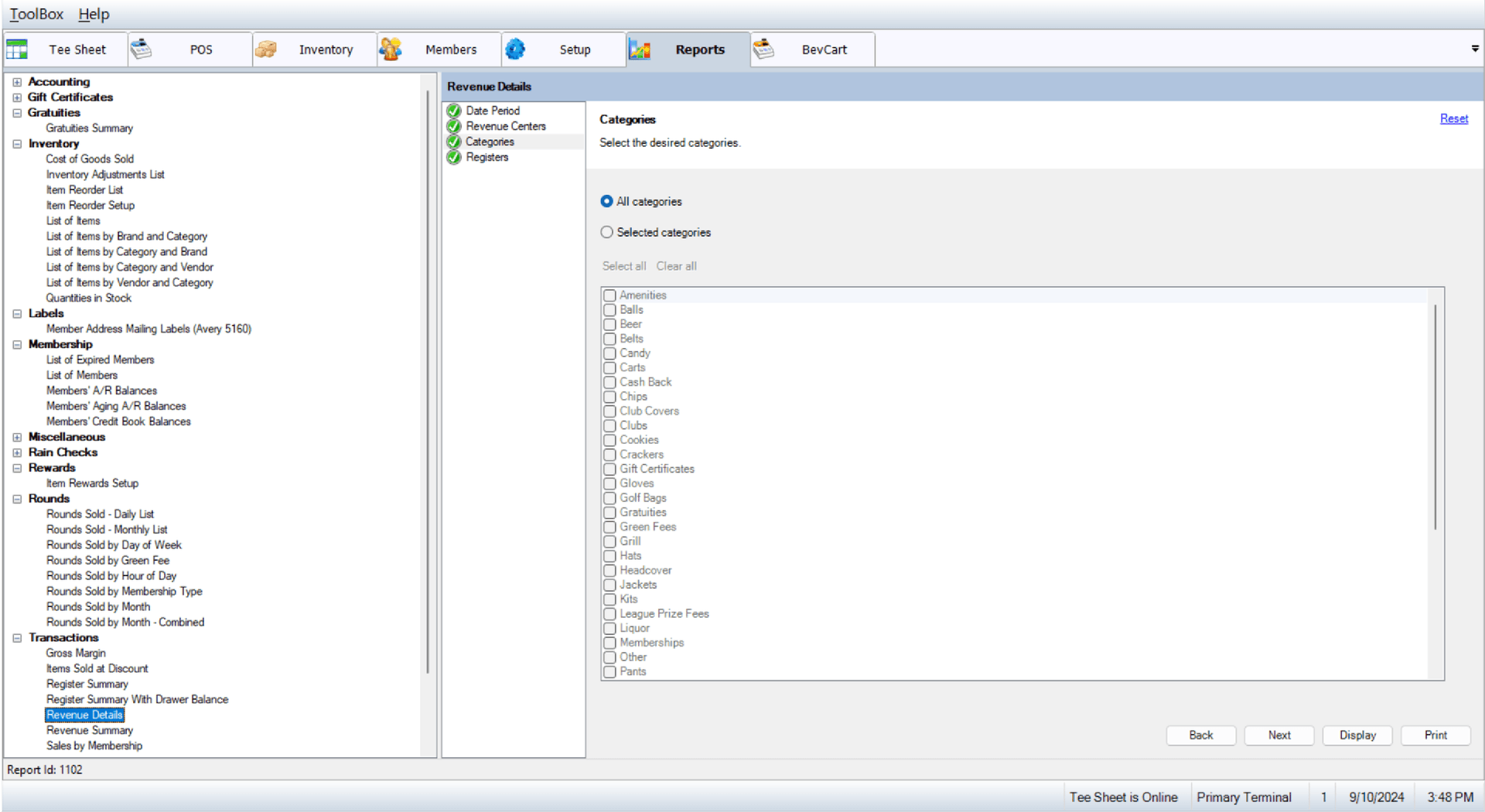The image size is (1485, 812).
Task: Click green checkmark icon beside Date Period
Action: (454, 111)
